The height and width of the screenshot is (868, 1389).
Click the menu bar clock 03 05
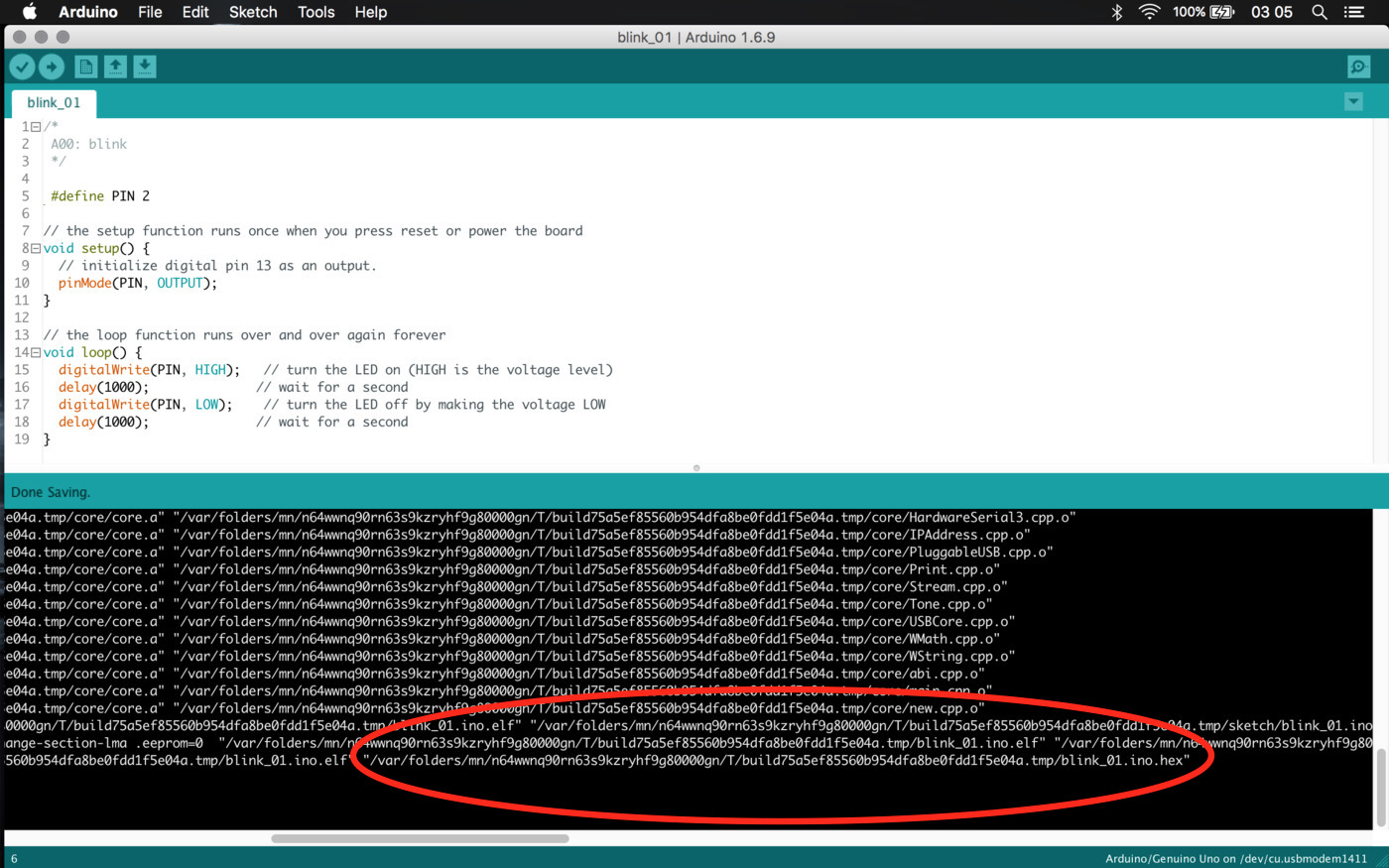[1271, 12]
